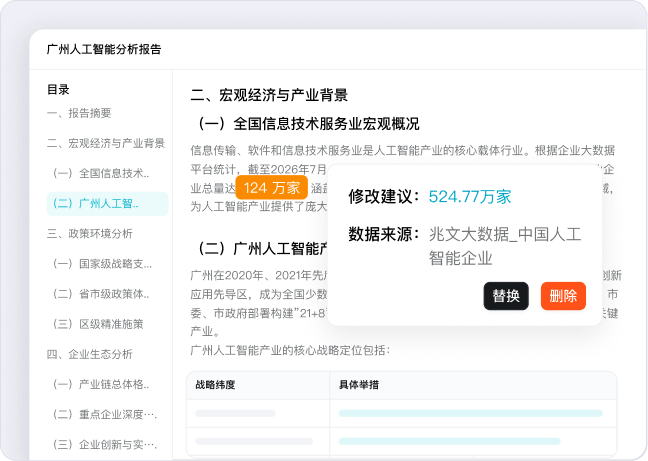The width and height of the screenshot is (648, 461).
Task: Open (三)企业创新与实… outline entry
Action: [105, 444]
